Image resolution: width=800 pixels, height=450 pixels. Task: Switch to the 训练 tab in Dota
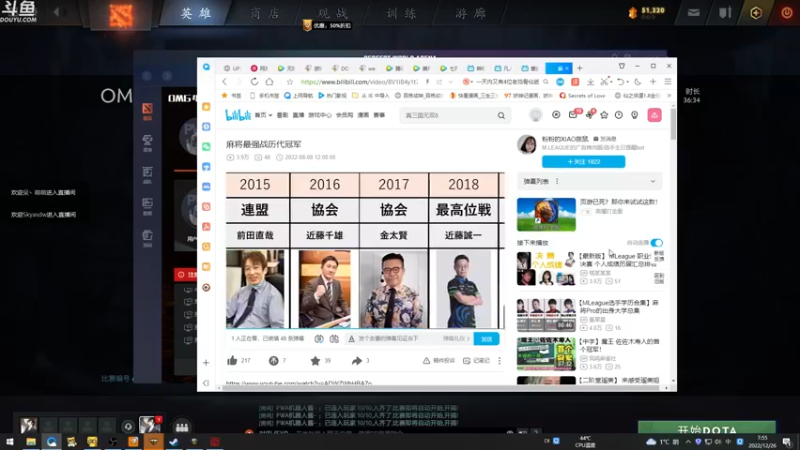click(402, 13)
